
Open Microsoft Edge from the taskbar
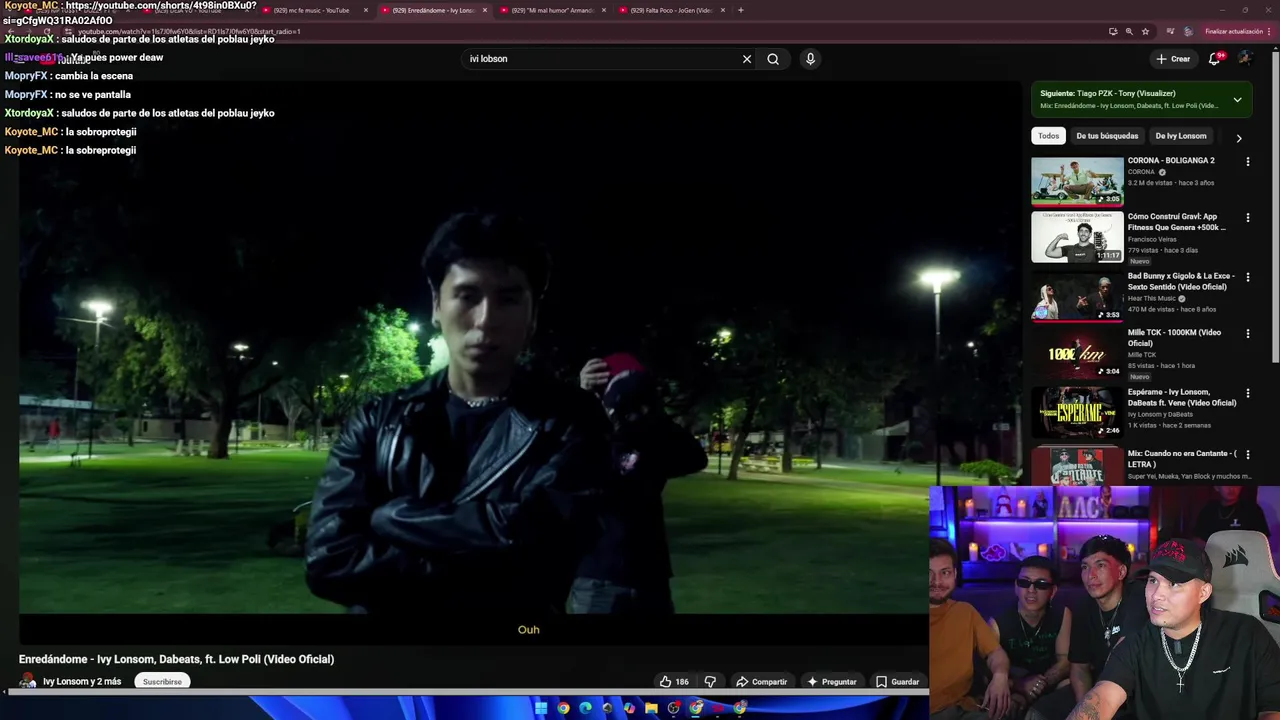585,708
